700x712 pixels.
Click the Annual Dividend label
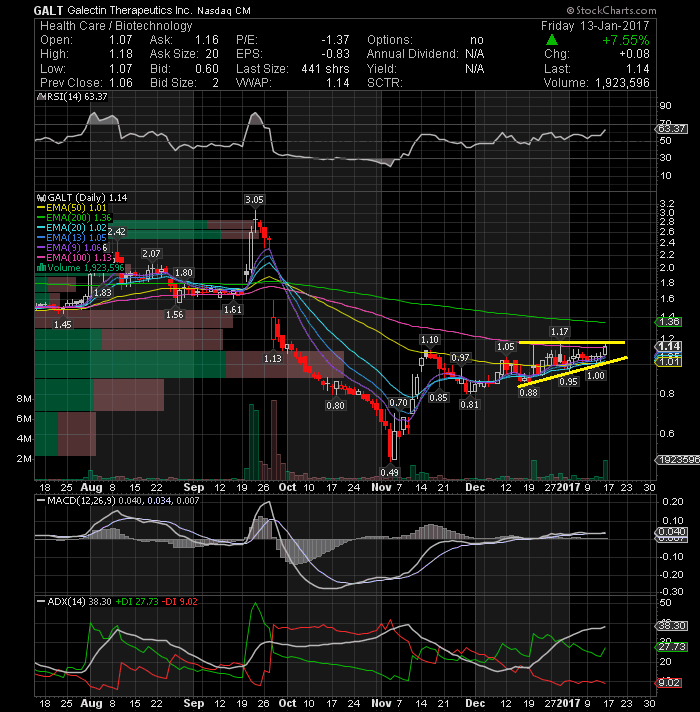(x=413, y=54)
